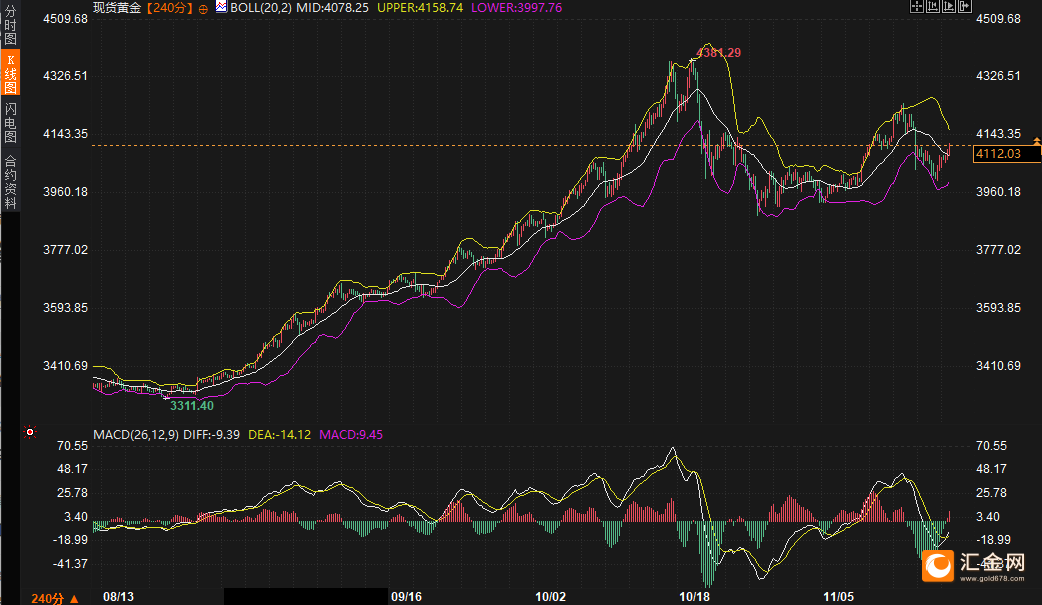The height and width of the screenshot is (605, 1042).
Task: Click the high price label 4381.29
Action: [x=718, y=53]
